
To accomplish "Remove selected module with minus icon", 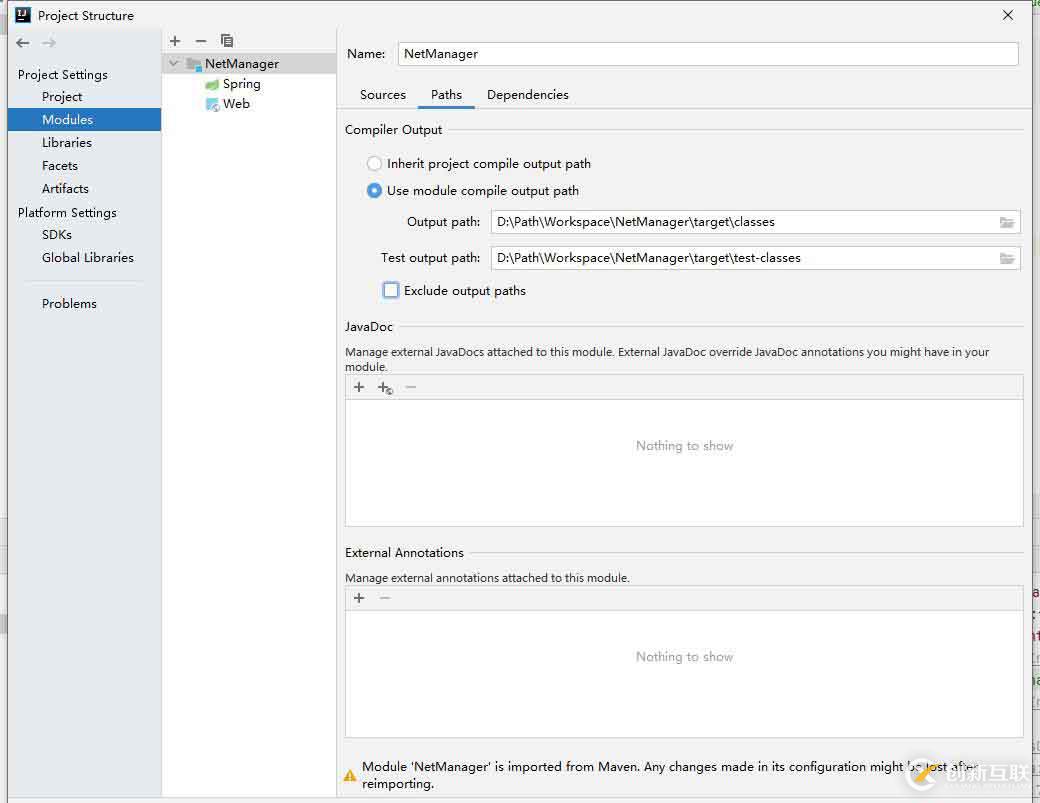I will coord(201,41).
